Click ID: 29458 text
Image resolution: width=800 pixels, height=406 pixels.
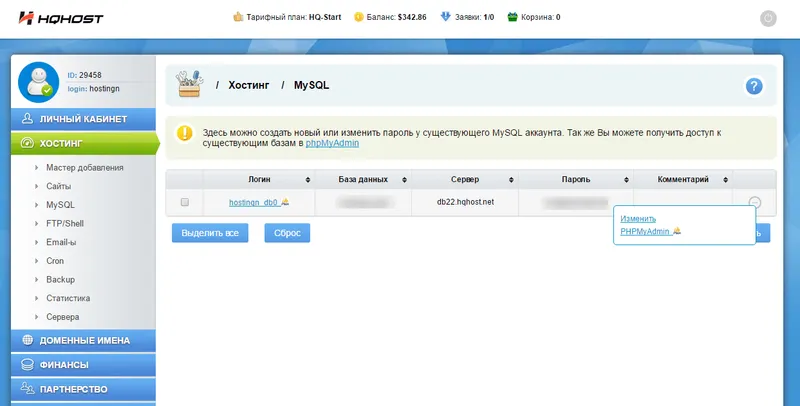click(x=85, y=75)
